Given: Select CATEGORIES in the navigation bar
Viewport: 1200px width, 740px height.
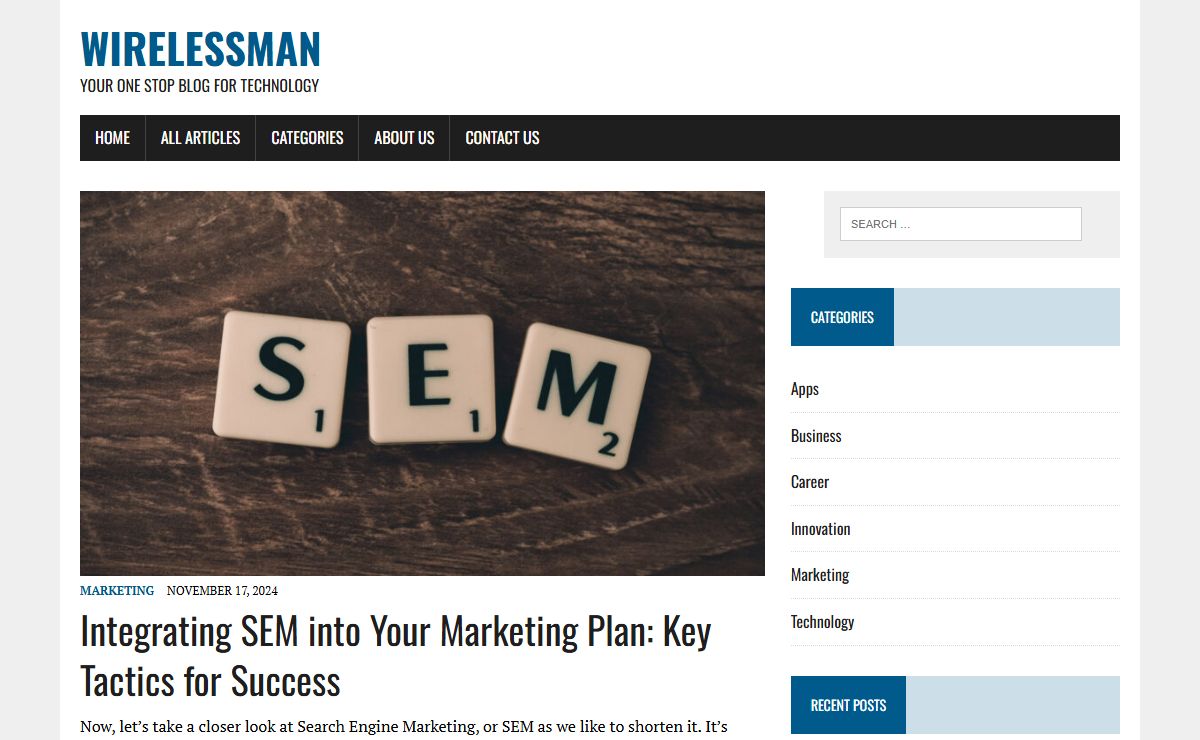Looking at the screenshot, I should [307, 138].
